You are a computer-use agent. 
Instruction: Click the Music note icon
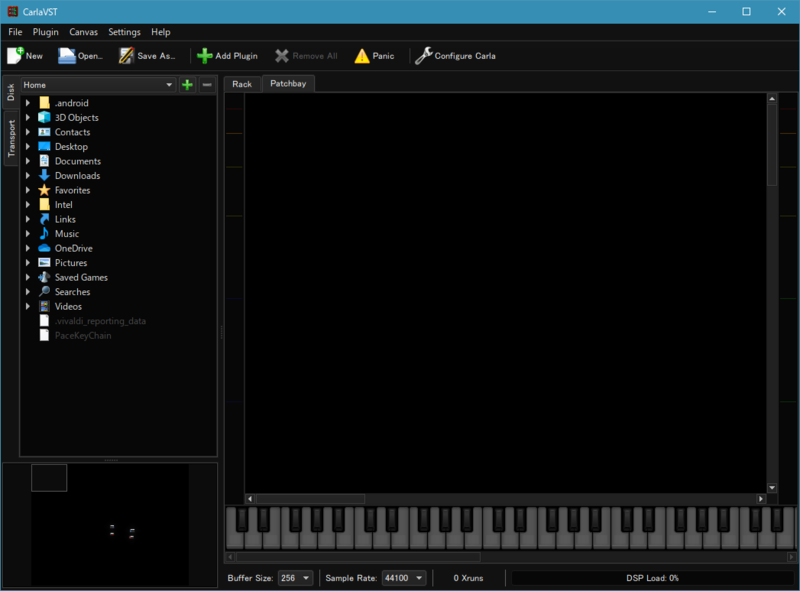point(44,234)
